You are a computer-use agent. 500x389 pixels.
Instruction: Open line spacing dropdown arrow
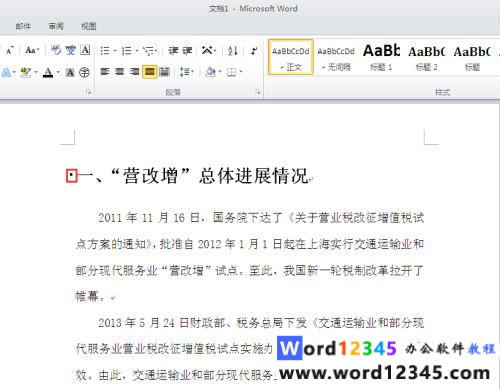click(193, 72)
